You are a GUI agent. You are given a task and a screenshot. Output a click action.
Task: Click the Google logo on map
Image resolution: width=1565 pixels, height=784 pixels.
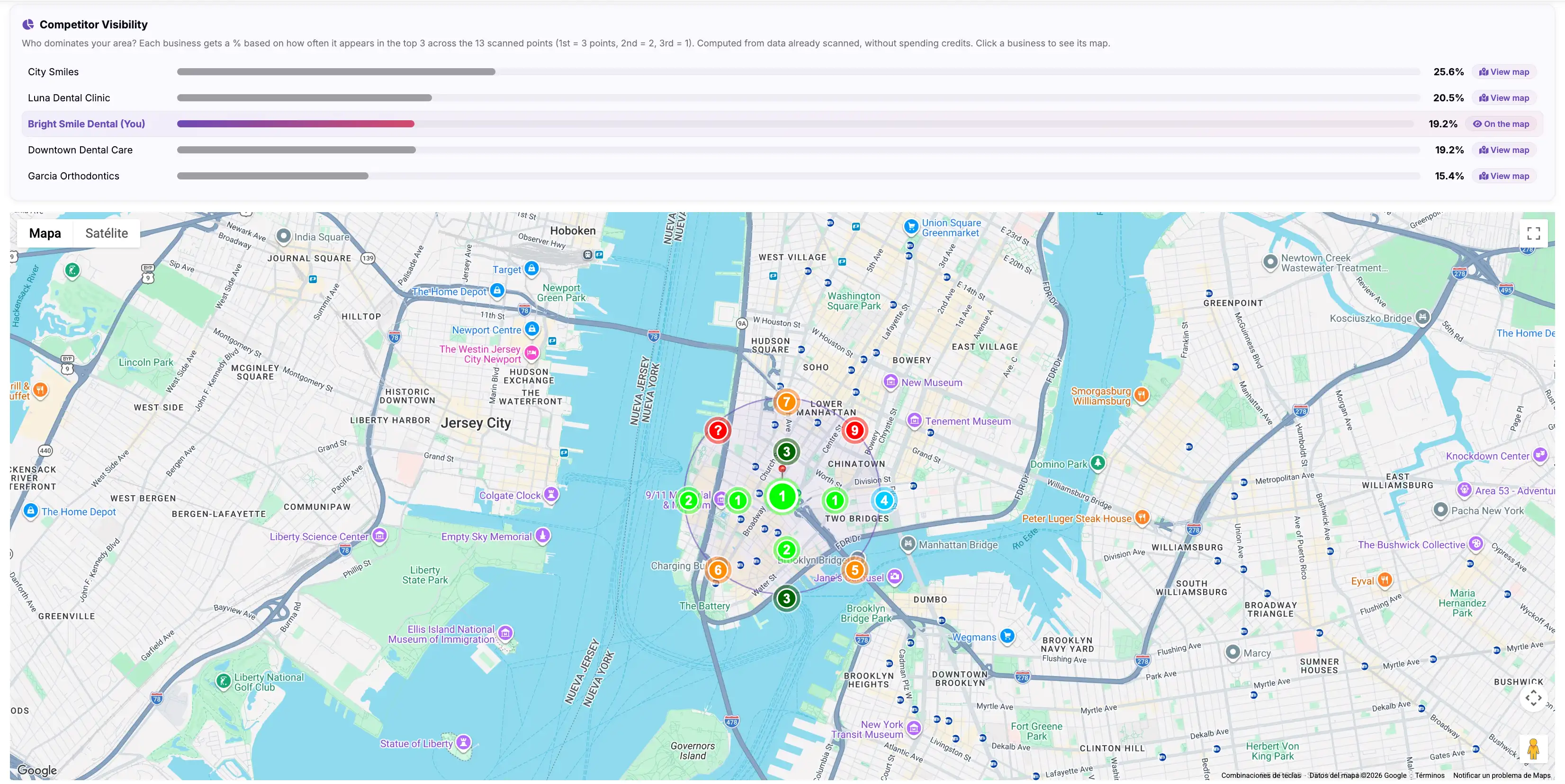pos(37,770)
